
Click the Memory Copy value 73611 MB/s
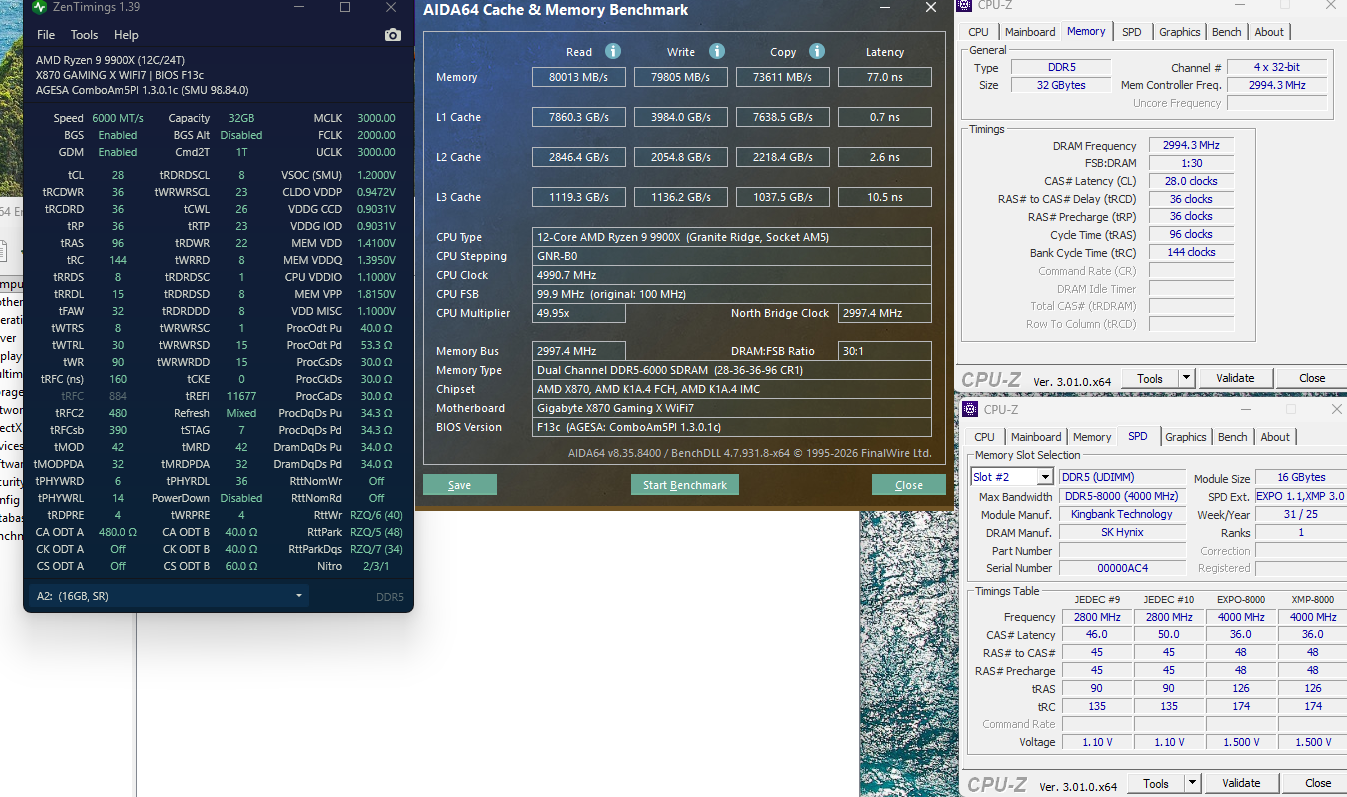pos(783,77)
